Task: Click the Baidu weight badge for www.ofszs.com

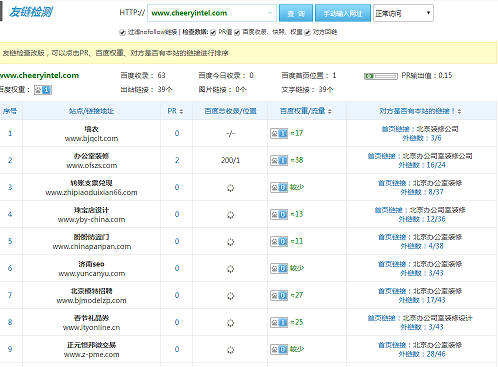Action: pos(279,160)
